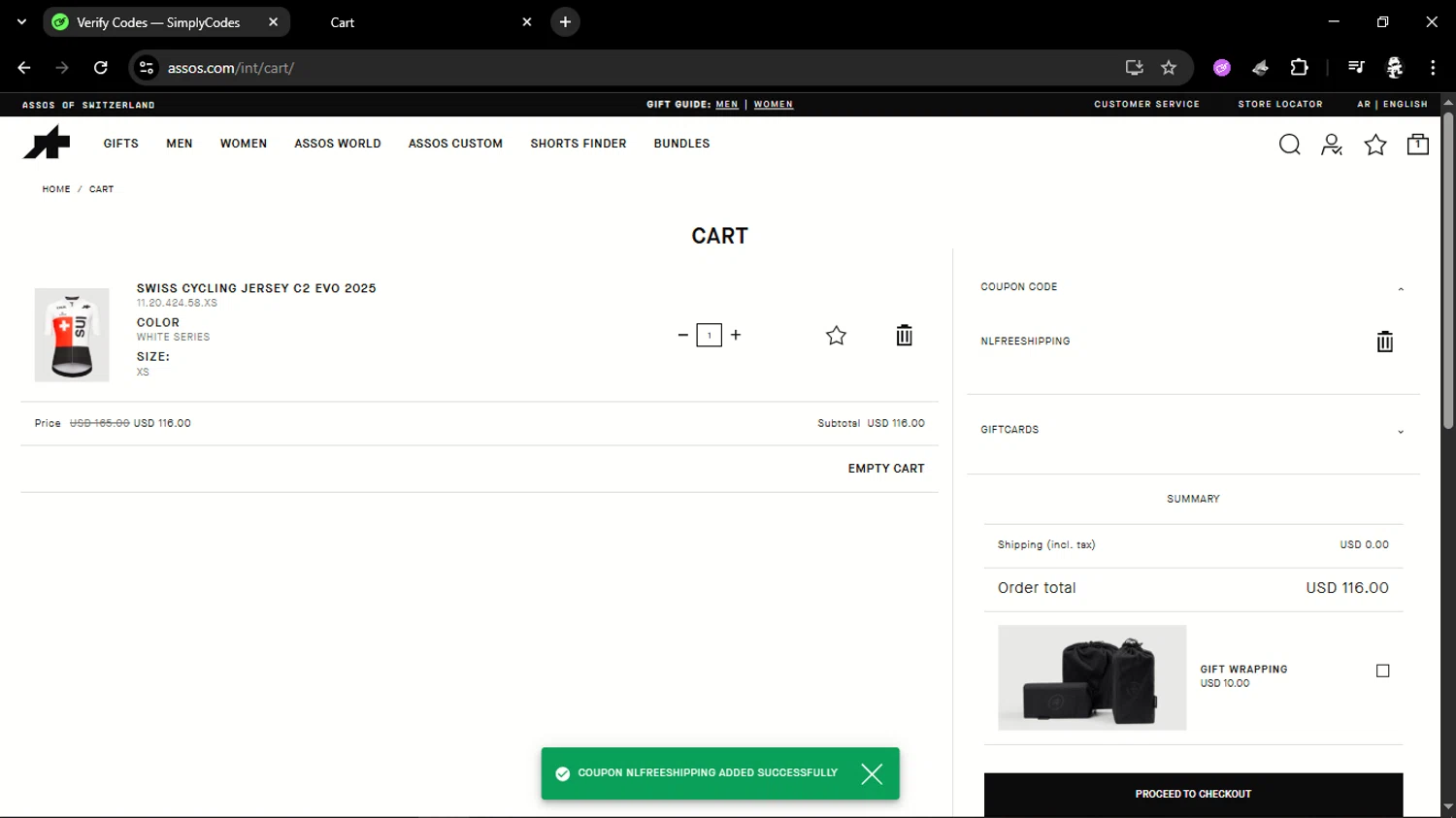The width and height of the screenshot is (1456, 818).
Task: Click the 'Shipping (incl. tax)' label
Action: pyautogui.click(x=1046, y=545)
